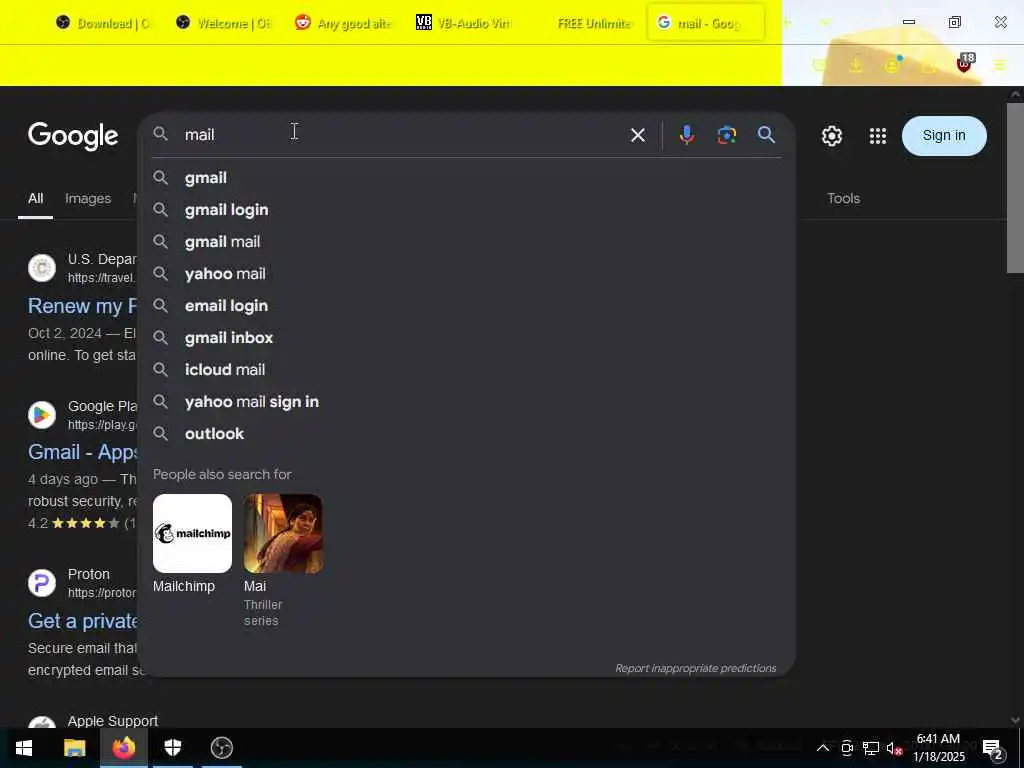Open Google quick settings gear icon
Image resolution: width=1024 pixels, height=768 pixels.
[x=831, y=136]
